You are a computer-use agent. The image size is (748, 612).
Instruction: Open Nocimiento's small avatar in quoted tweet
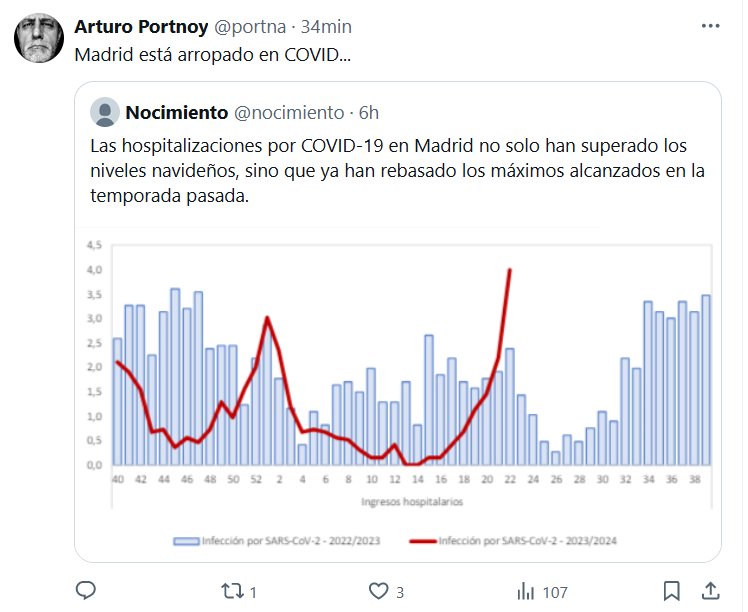point(104,112)
